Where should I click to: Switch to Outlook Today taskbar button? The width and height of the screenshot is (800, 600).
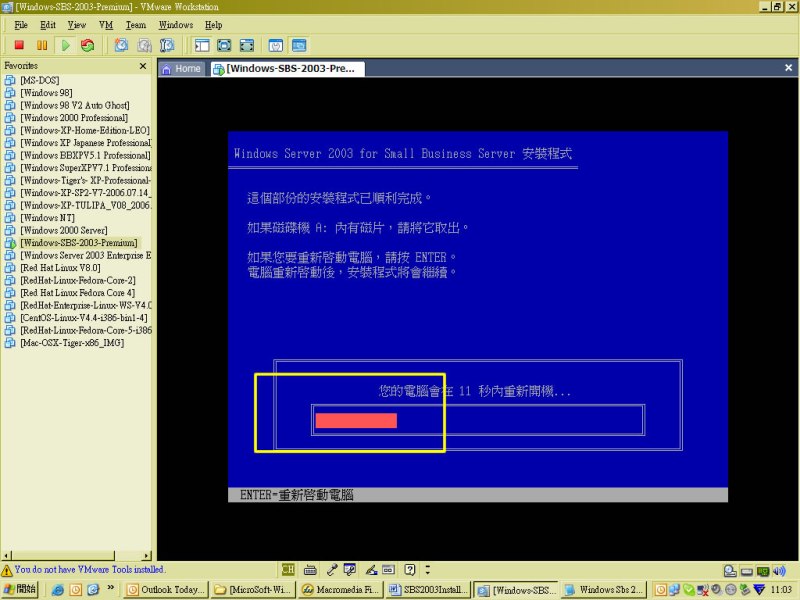coord(165,590)
